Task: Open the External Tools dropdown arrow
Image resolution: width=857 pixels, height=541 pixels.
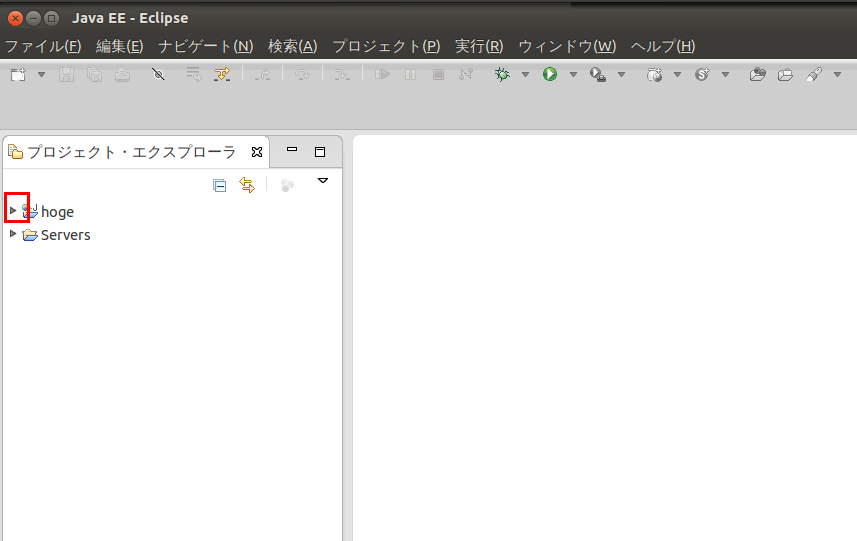Action: [x=621, y=74]
